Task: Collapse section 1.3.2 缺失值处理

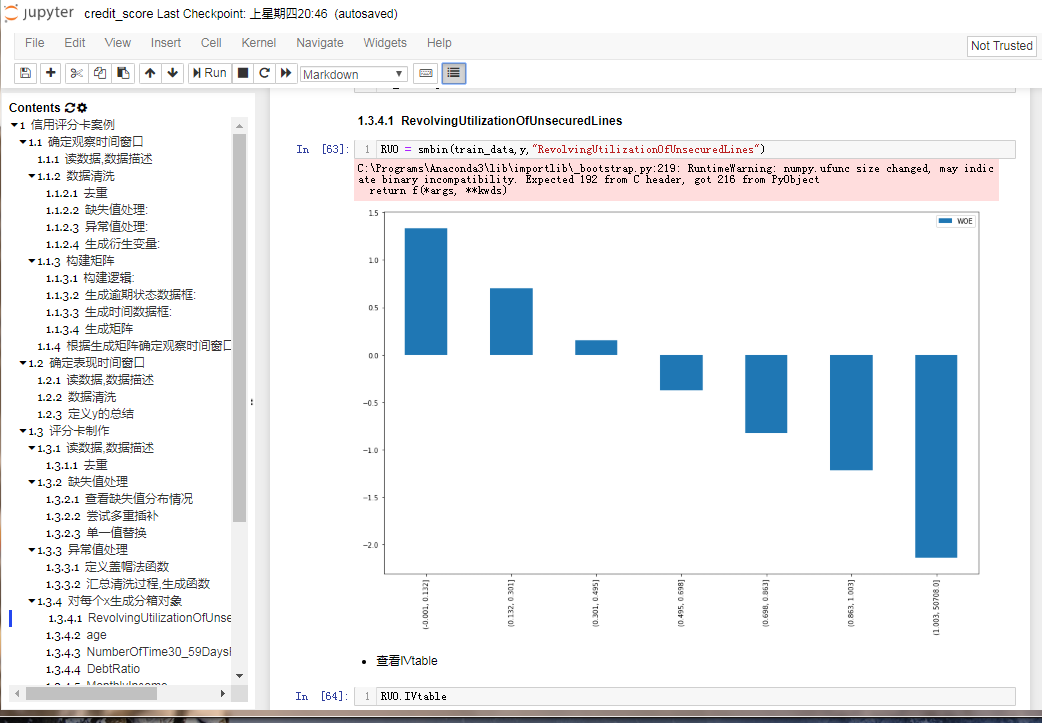Action: coord(32,482)
